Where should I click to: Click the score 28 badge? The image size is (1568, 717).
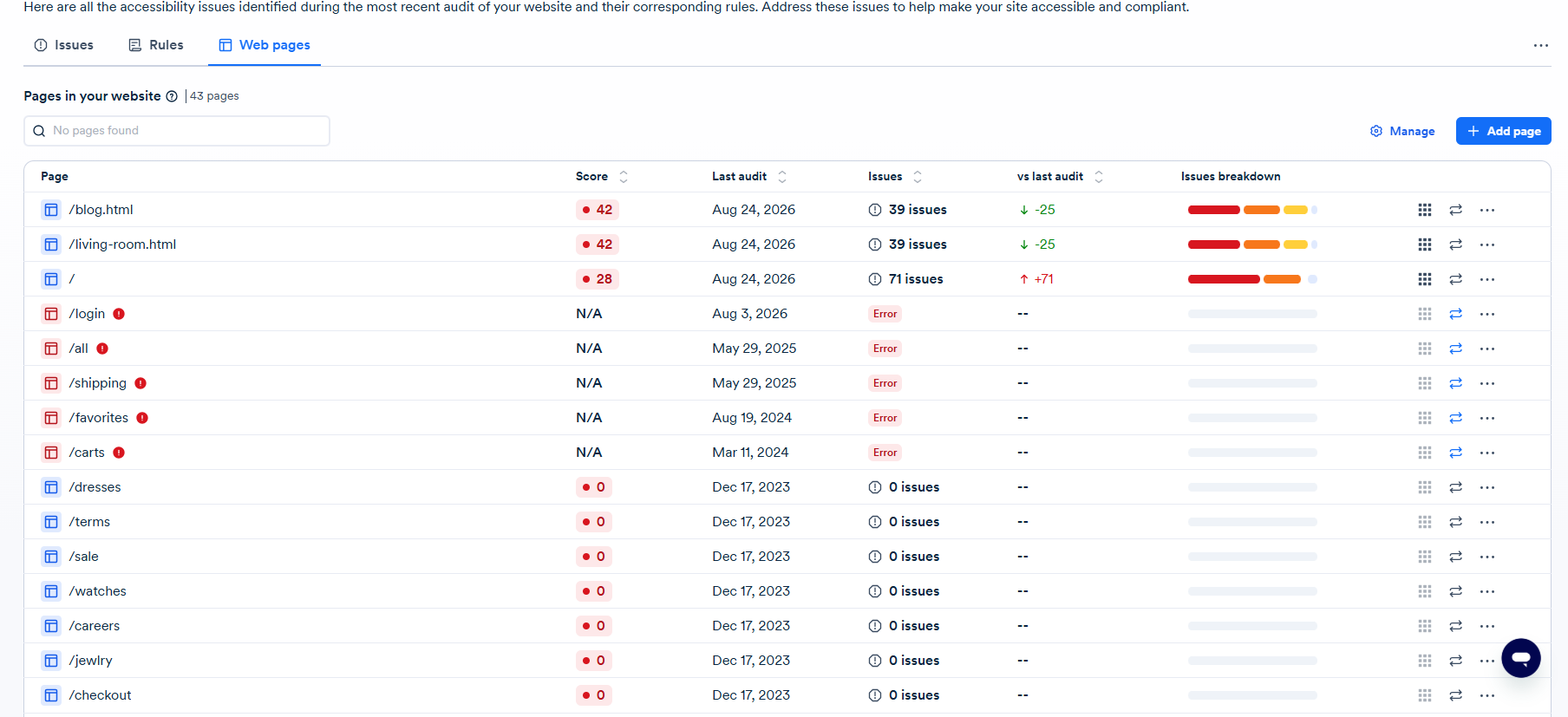(x=598, y=279)
